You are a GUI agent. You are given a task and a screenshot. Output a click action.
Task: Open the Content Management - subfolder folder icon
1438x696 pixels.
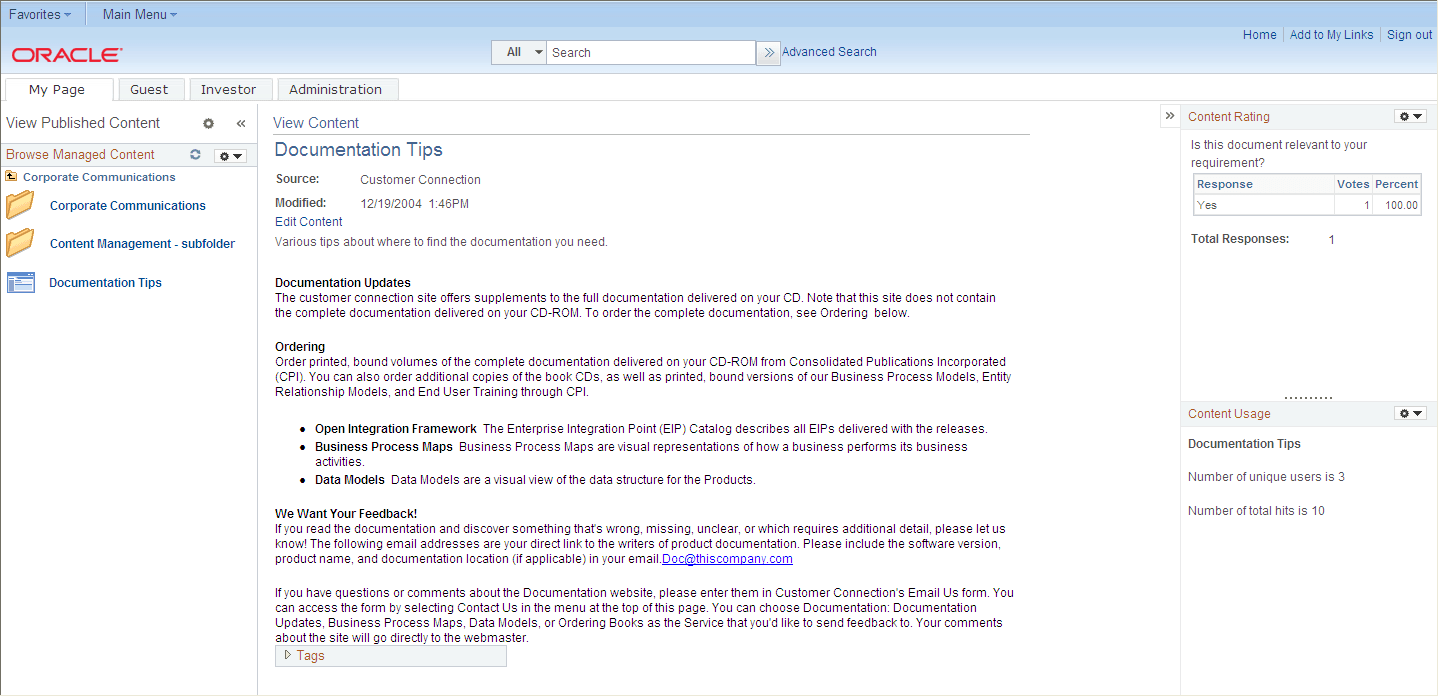(x=20, y=243)
